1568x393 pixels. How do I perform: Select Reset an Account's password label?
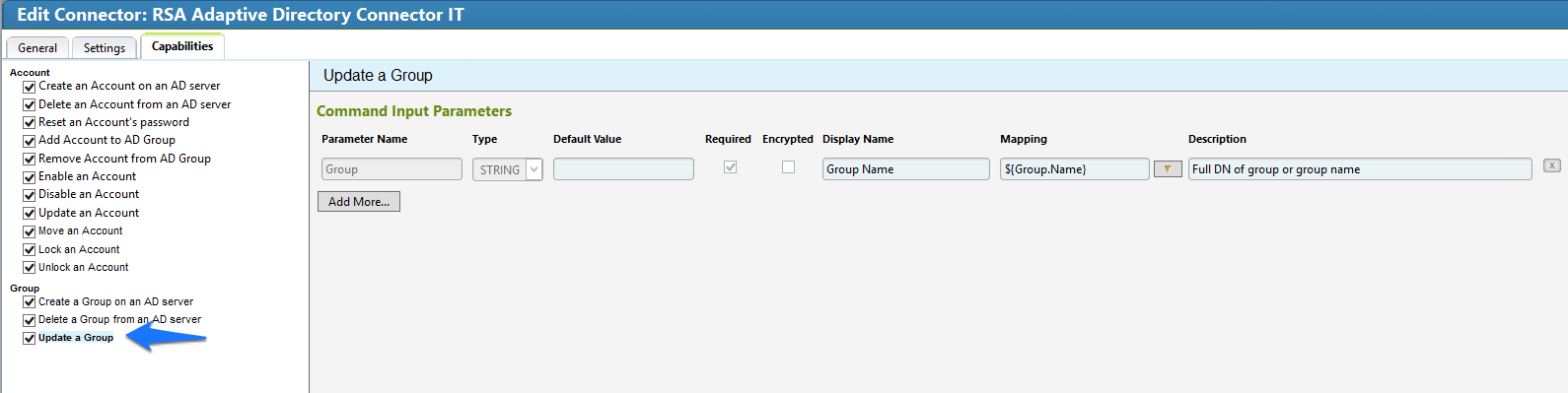click(x=113, y=122)
